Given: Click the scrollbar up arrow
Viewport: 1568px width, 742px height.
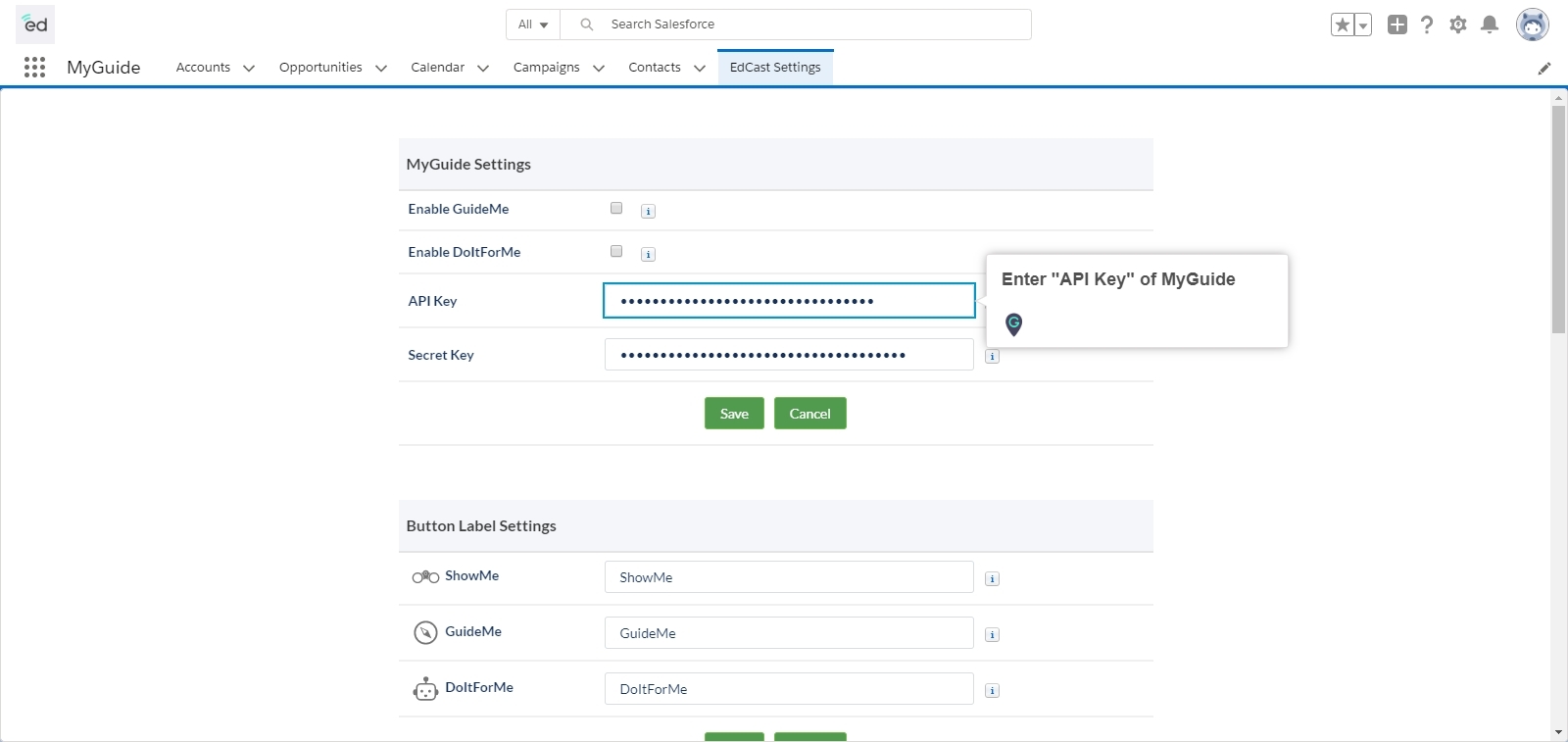Looking at the screenshot, I should coord(1558,98).
